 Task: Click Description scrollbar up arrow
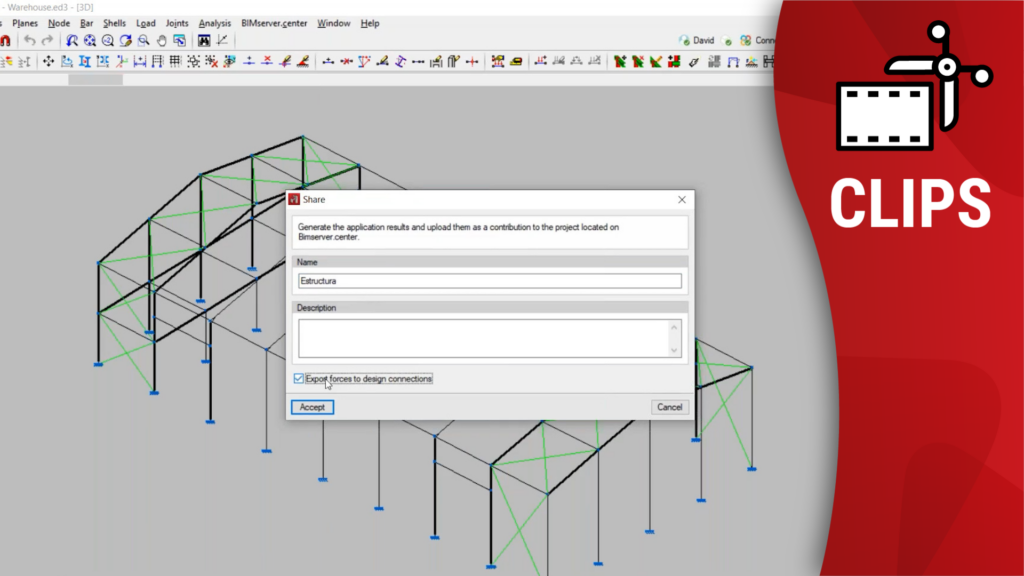tap(674, 327)
